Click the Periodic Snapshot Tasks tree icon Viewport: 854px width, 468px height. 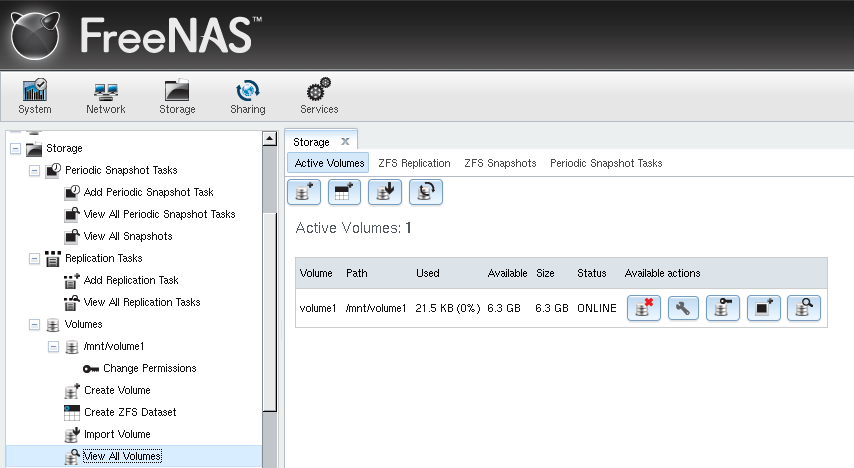(53, 171)
